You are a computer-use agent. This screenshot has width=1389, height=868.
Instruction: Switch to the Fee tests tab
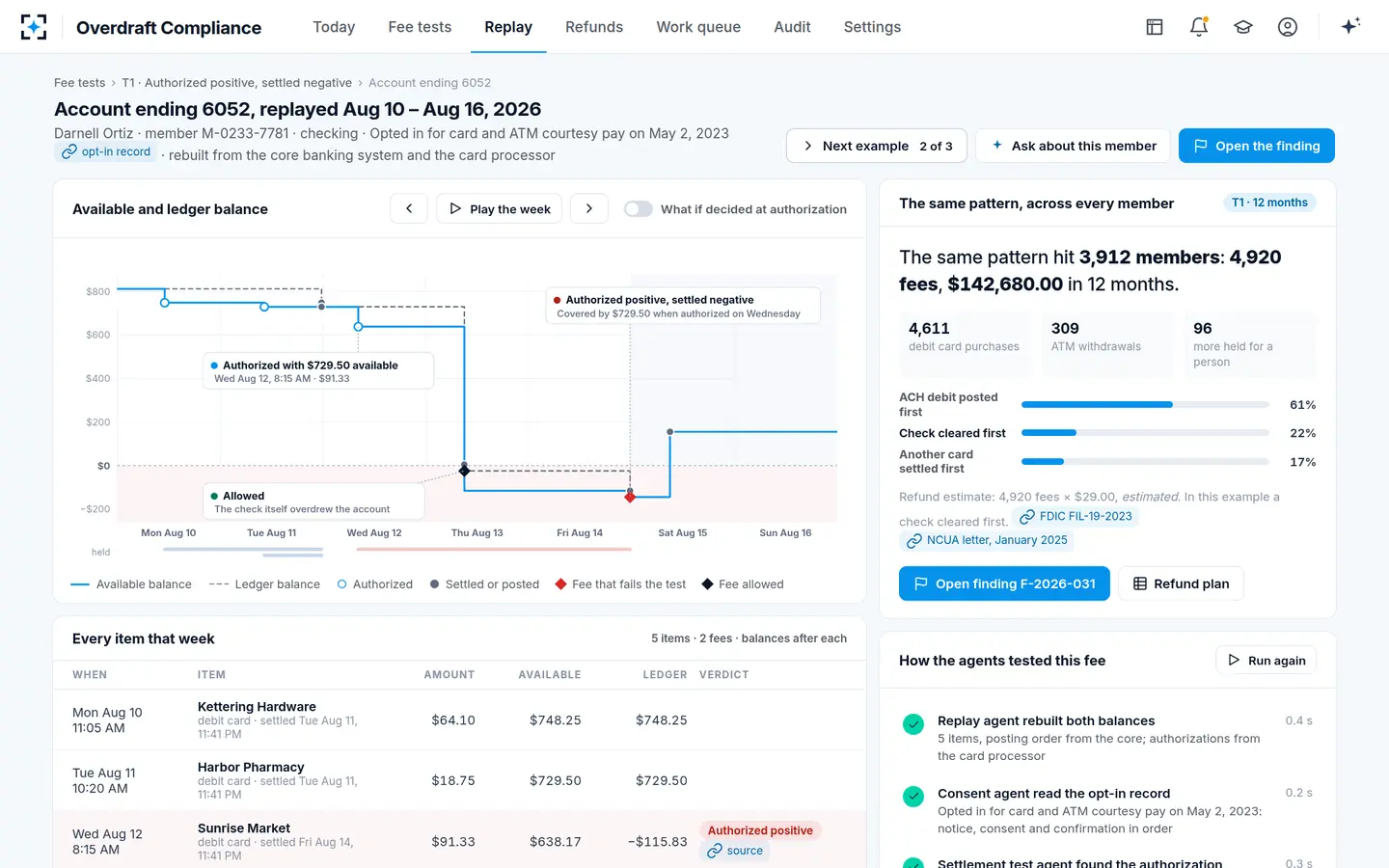[420, 27]
